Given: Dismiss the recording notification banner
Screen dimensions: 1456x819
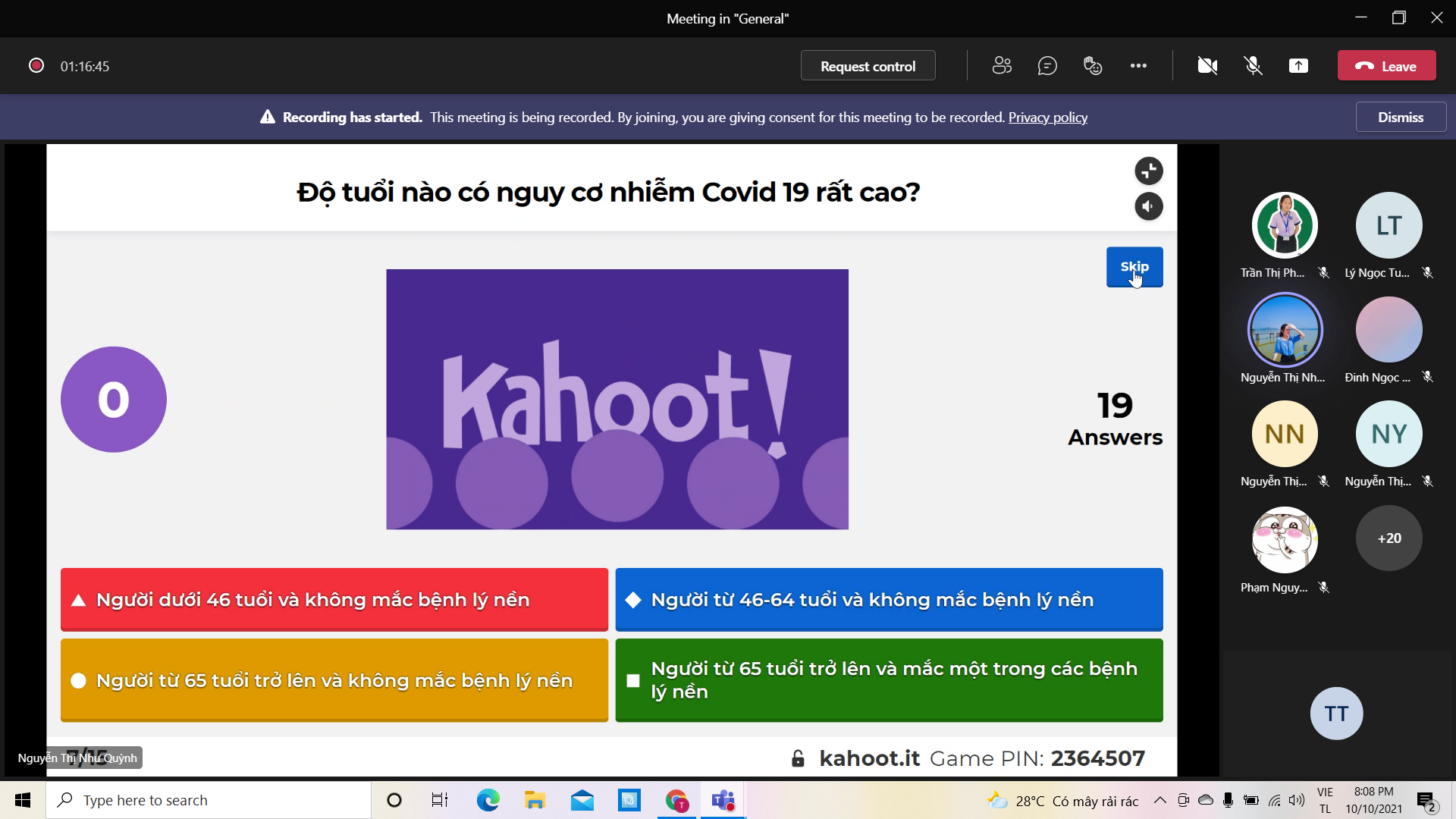Looking at the screenshot, I should (x=1401, y=118).
